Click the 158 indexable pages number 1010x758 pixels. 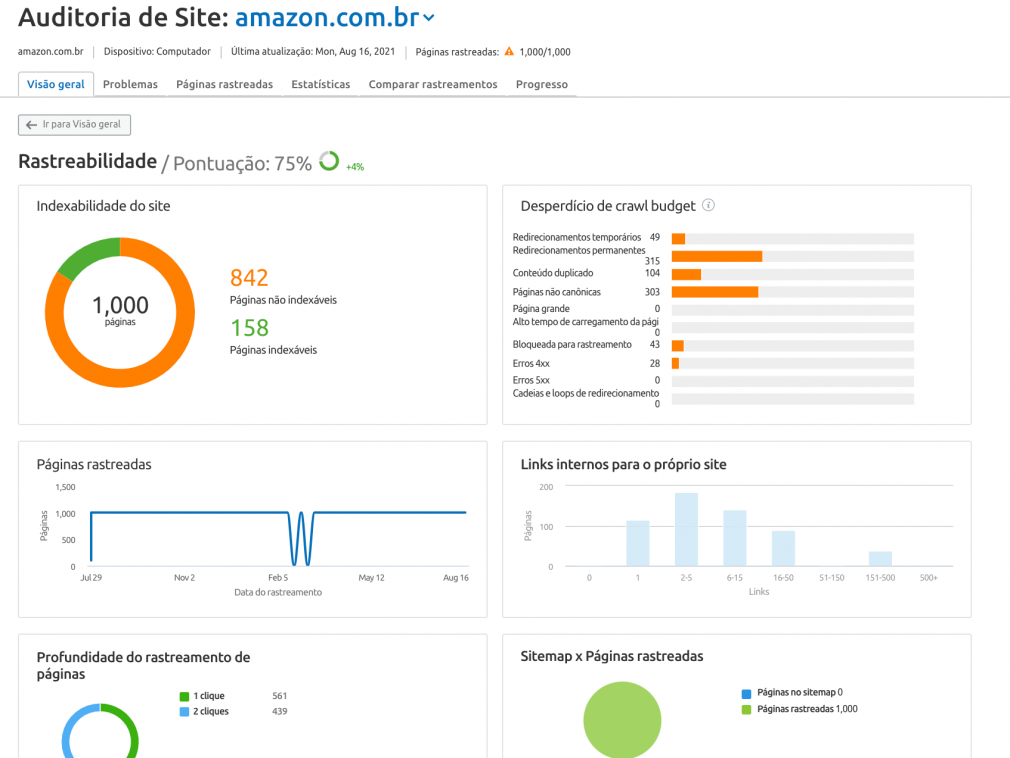tap(250, 328)
